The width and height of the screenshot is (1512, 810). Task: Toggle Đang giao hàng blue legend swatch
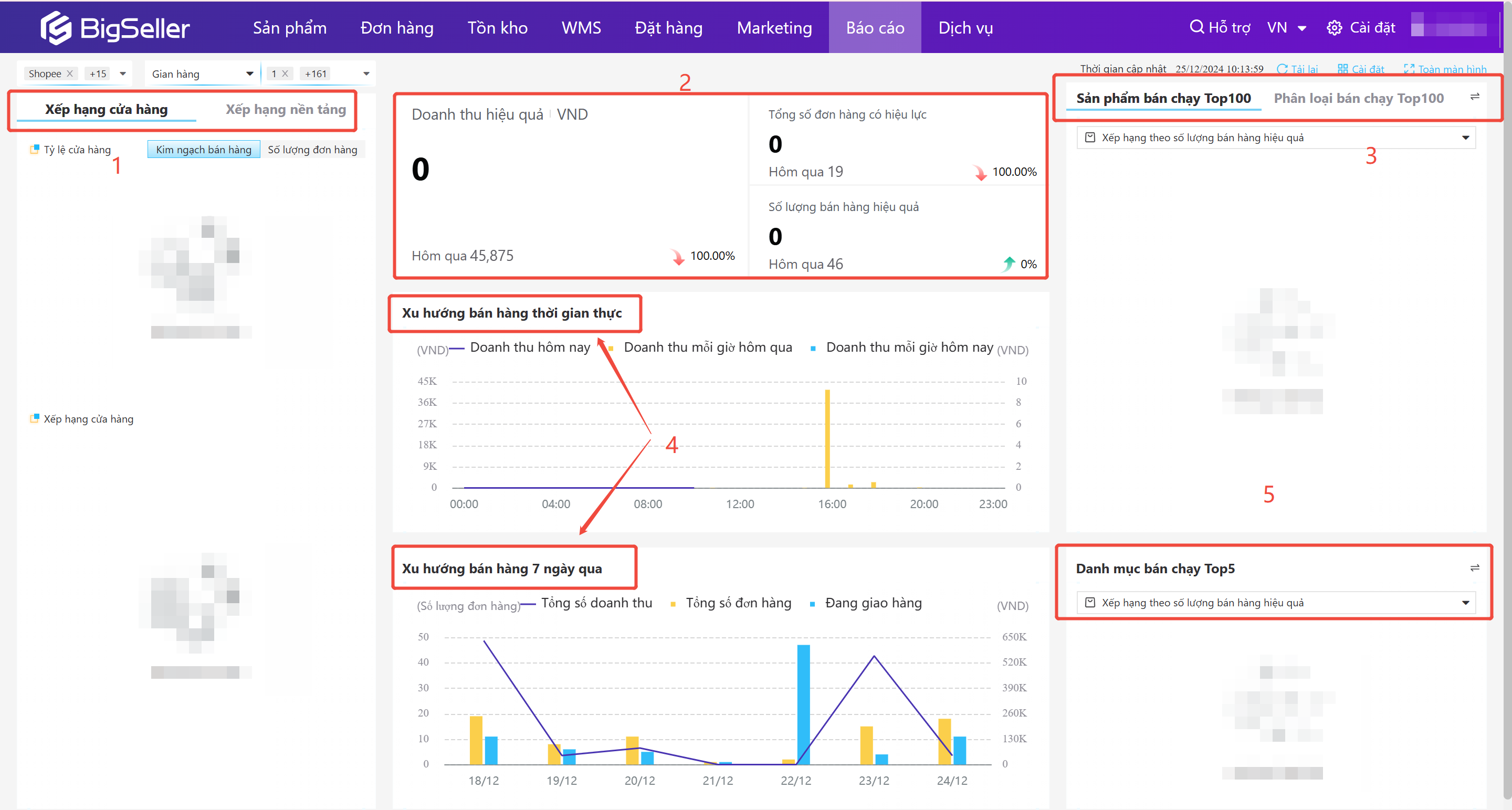click(812, 604)
